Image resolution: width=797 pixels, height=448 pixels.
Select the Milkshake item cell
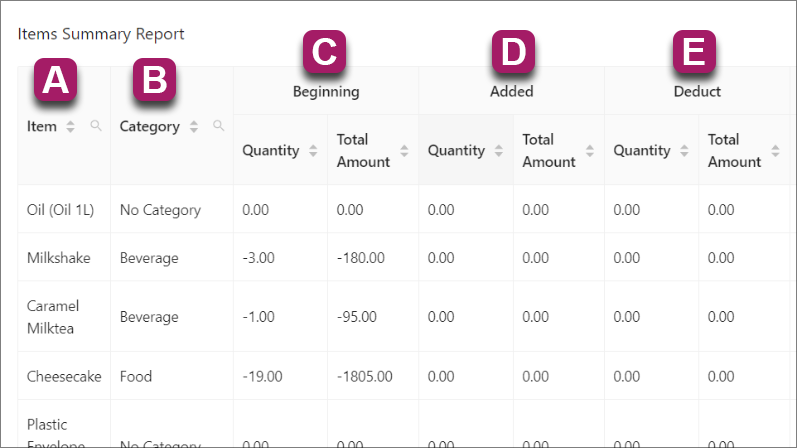tap(58, 258)
